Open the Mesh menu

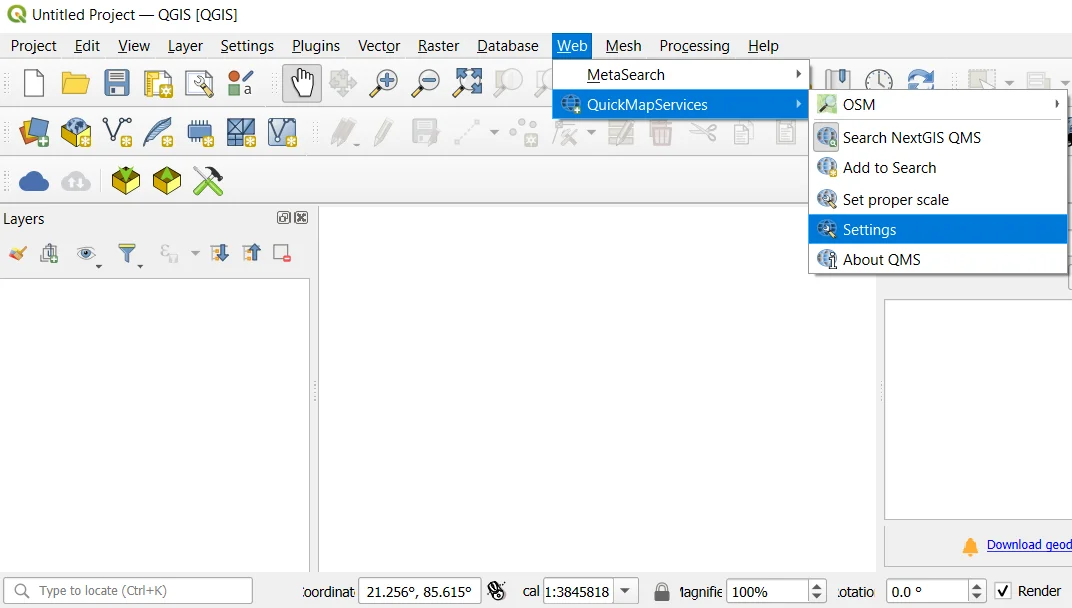tap(623, 46)
